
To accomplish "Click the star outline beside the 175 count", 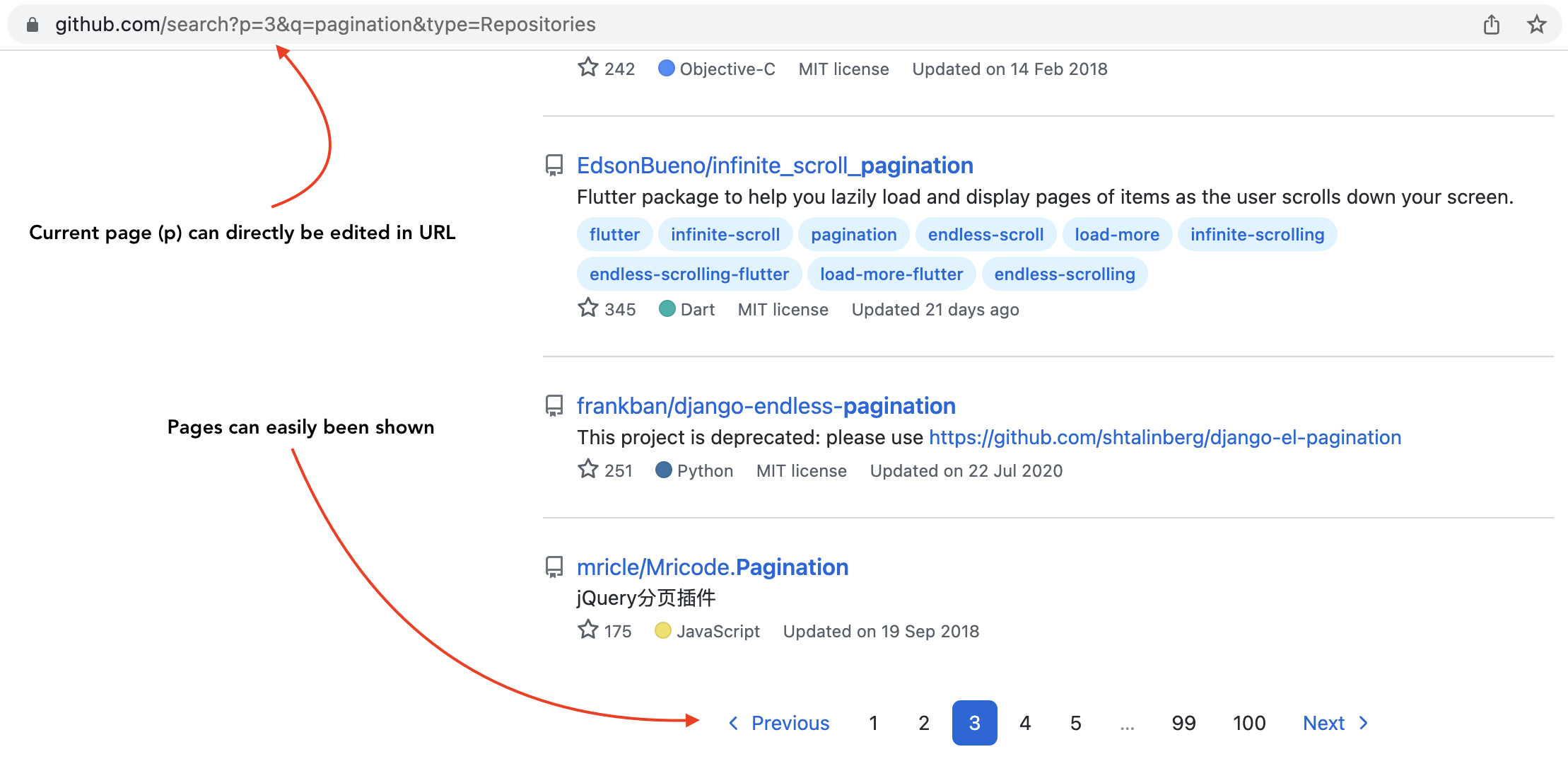I will 587,630.
